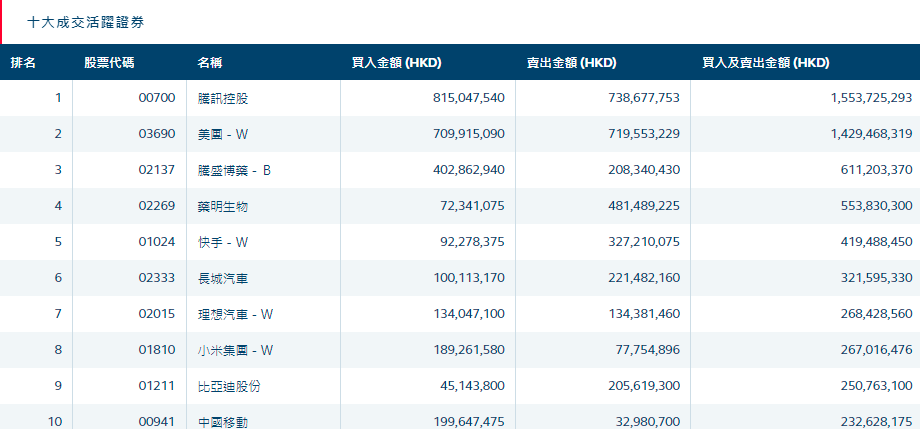Click sell amount 481,489,225

pyautogui.click(x=644, y=206)
